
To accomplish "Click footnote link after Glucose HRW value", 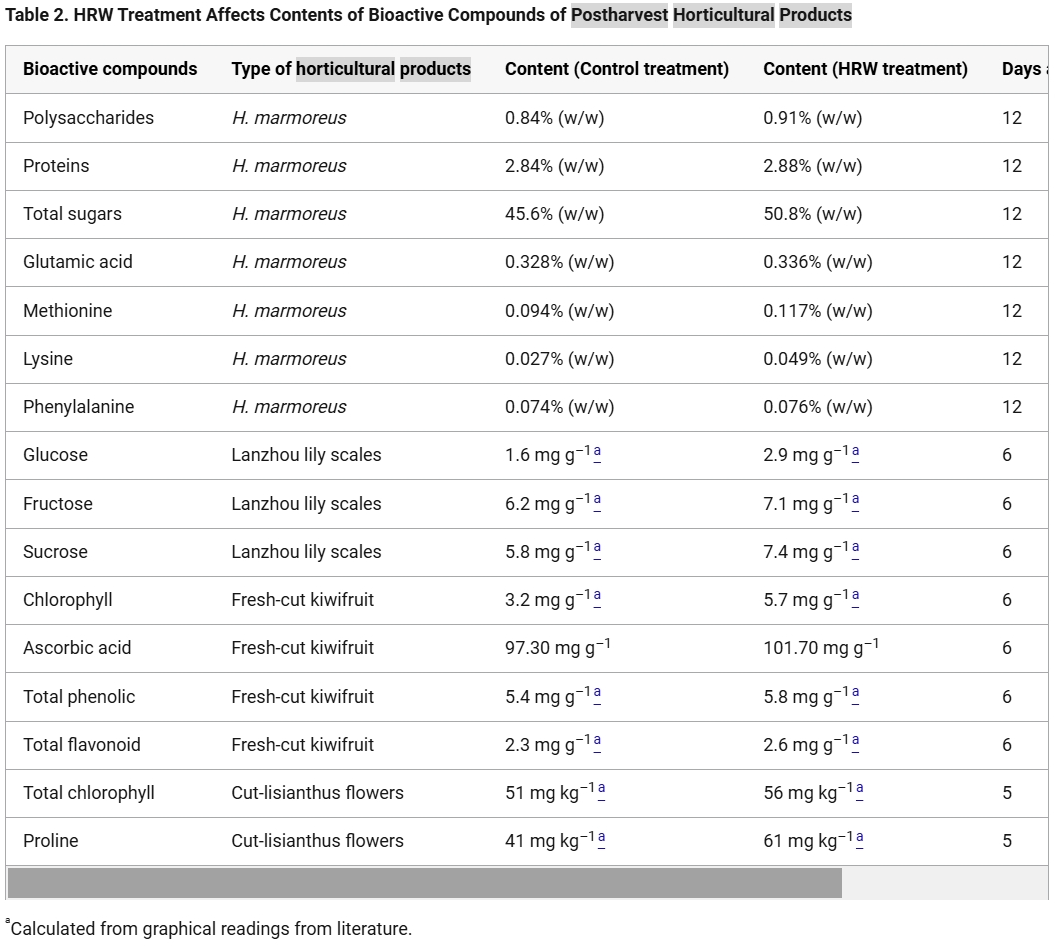I will [x=855, y=452].
